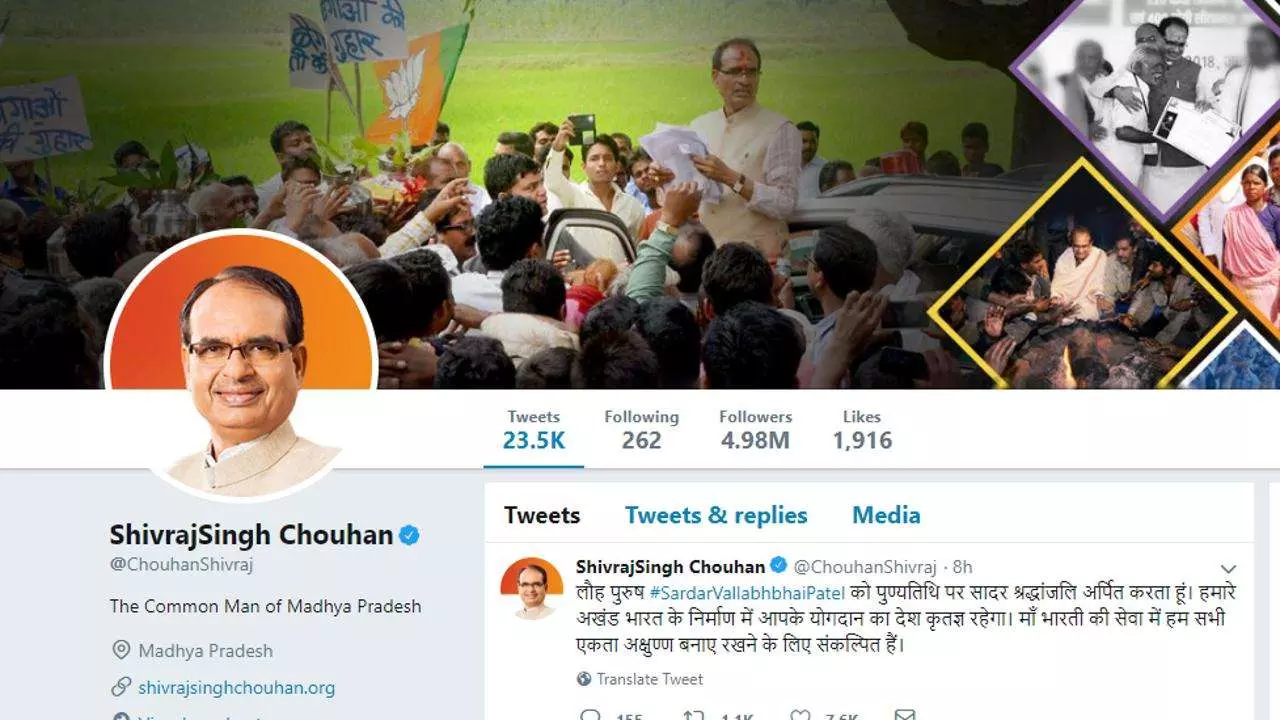Click verified badge in the tweet header
Image resolution: width=1280 pixels, height=720 pixels.
click(778, 566)
